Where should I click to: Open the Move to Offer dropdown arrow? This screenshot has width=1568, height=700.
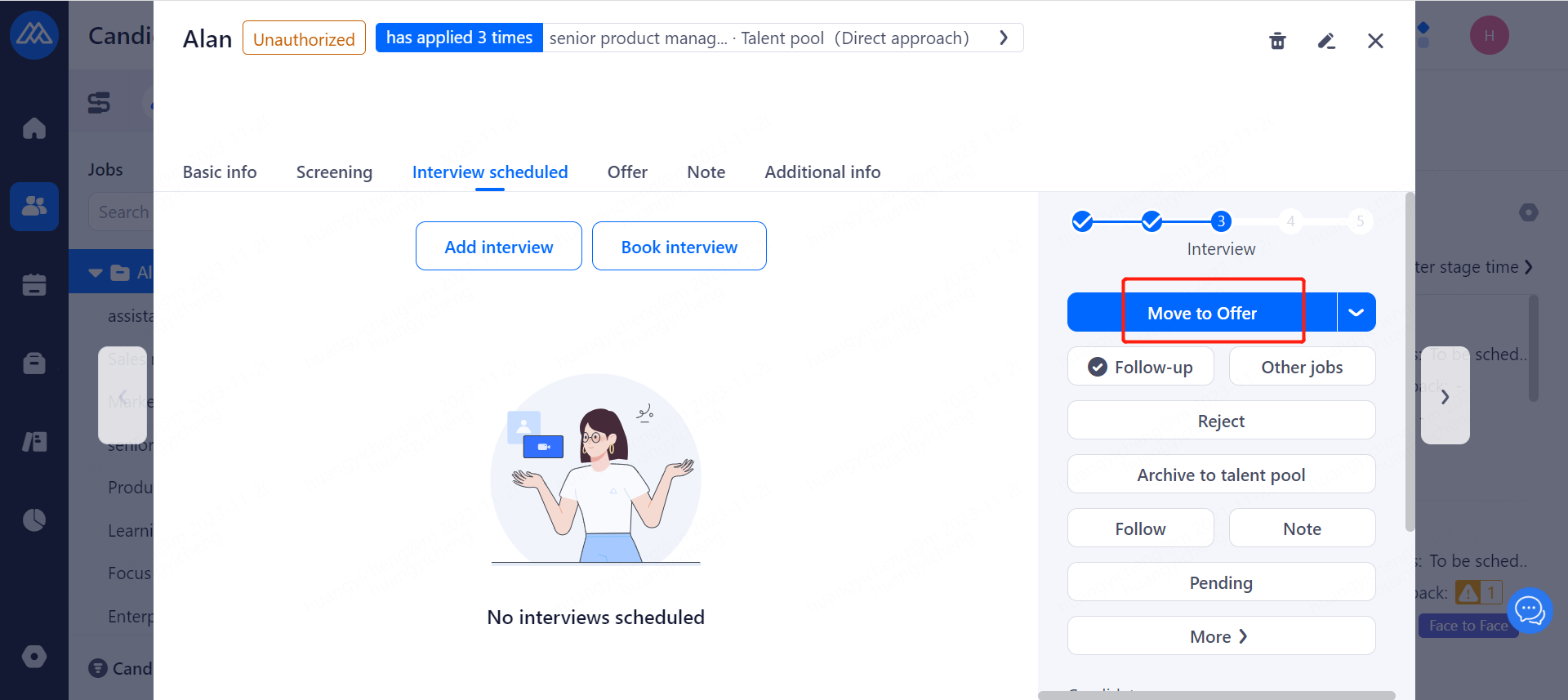[1356, 313]
